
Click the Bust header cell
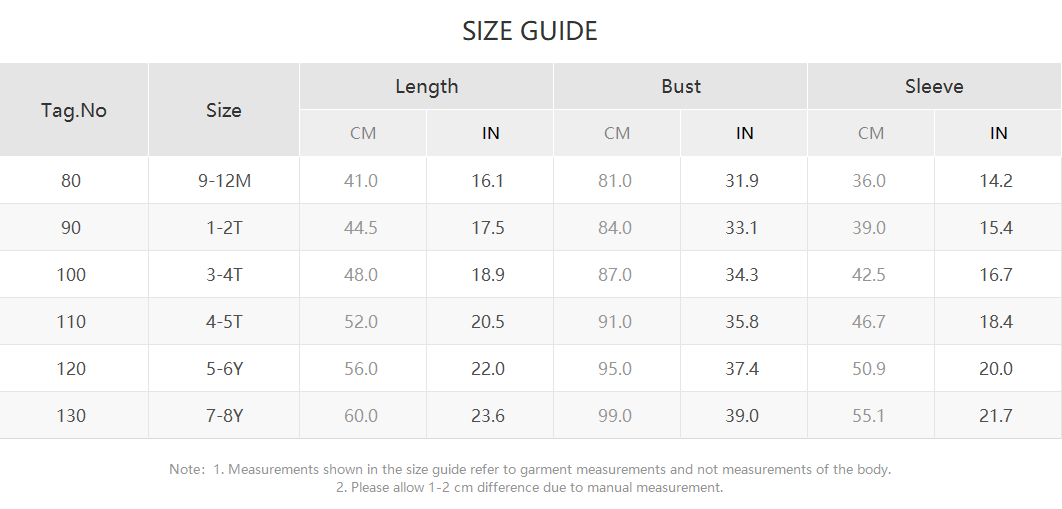click(x=681, y=87)
